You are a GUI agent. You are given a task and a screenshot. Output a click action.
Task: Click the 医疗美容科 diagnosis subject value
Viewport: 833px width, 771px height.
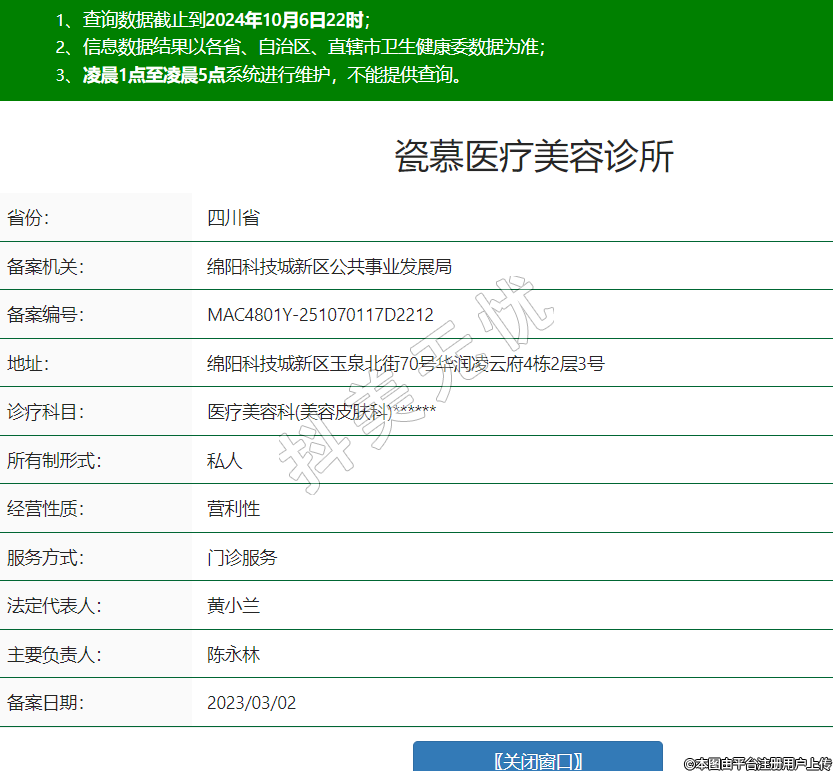(x=321, y=412)
